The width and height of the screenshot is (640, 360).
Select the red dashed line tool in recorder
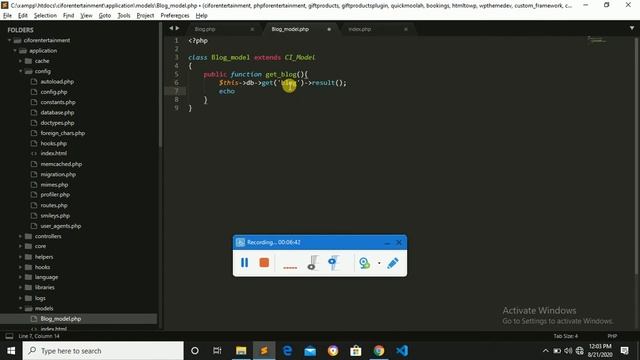290,267
